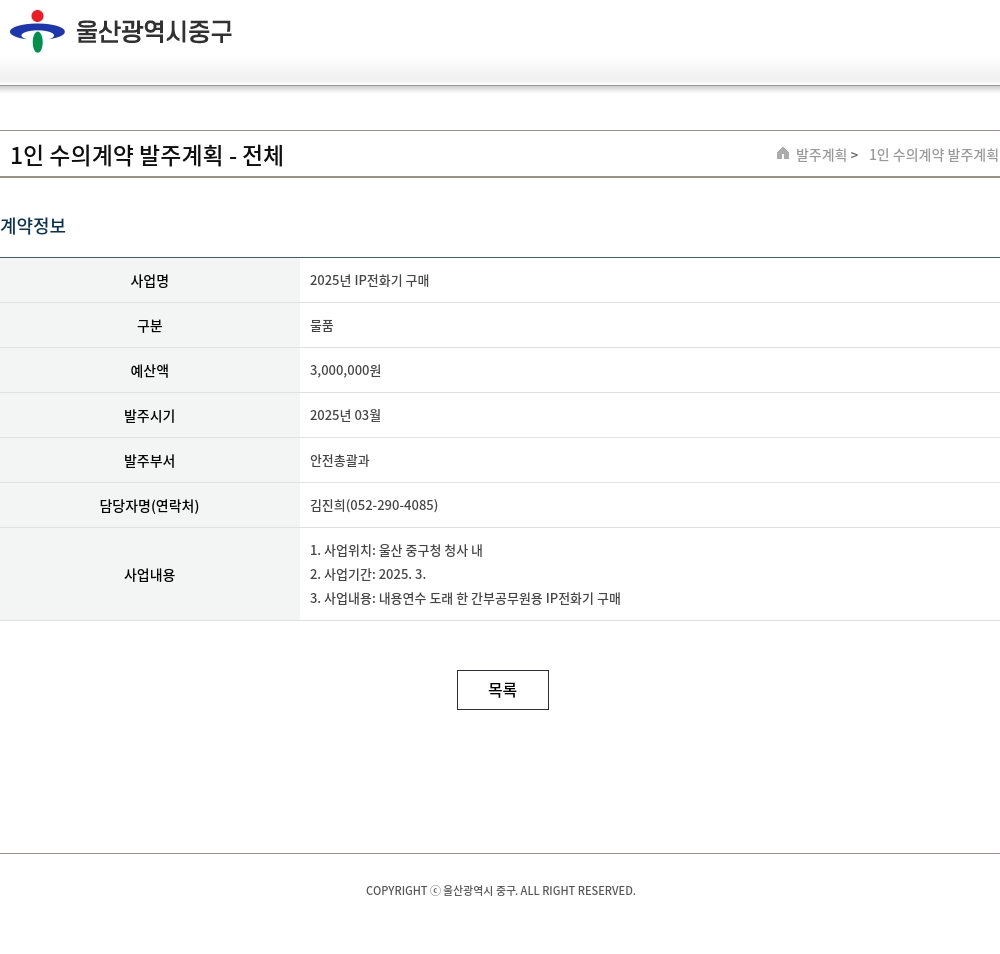This screenshot has width=1000, height=954.
Task: Click the 예산액 row header cell
Action: [150, 371]
